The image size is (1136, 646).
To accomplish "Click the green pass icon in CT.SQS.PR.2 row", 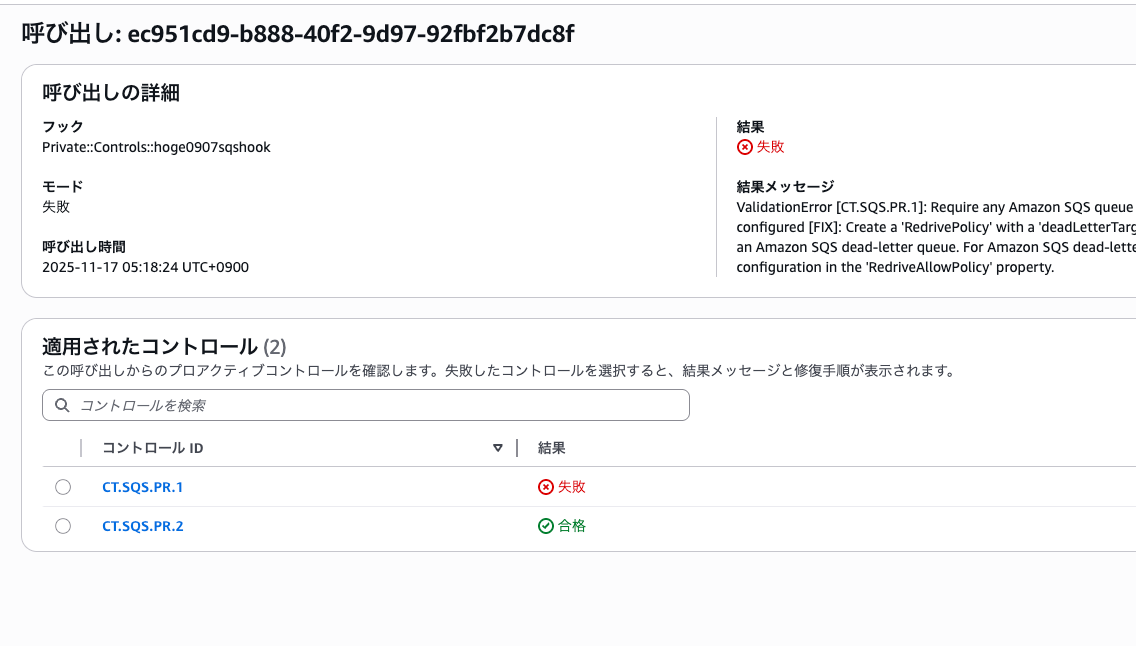I will 545,526.
